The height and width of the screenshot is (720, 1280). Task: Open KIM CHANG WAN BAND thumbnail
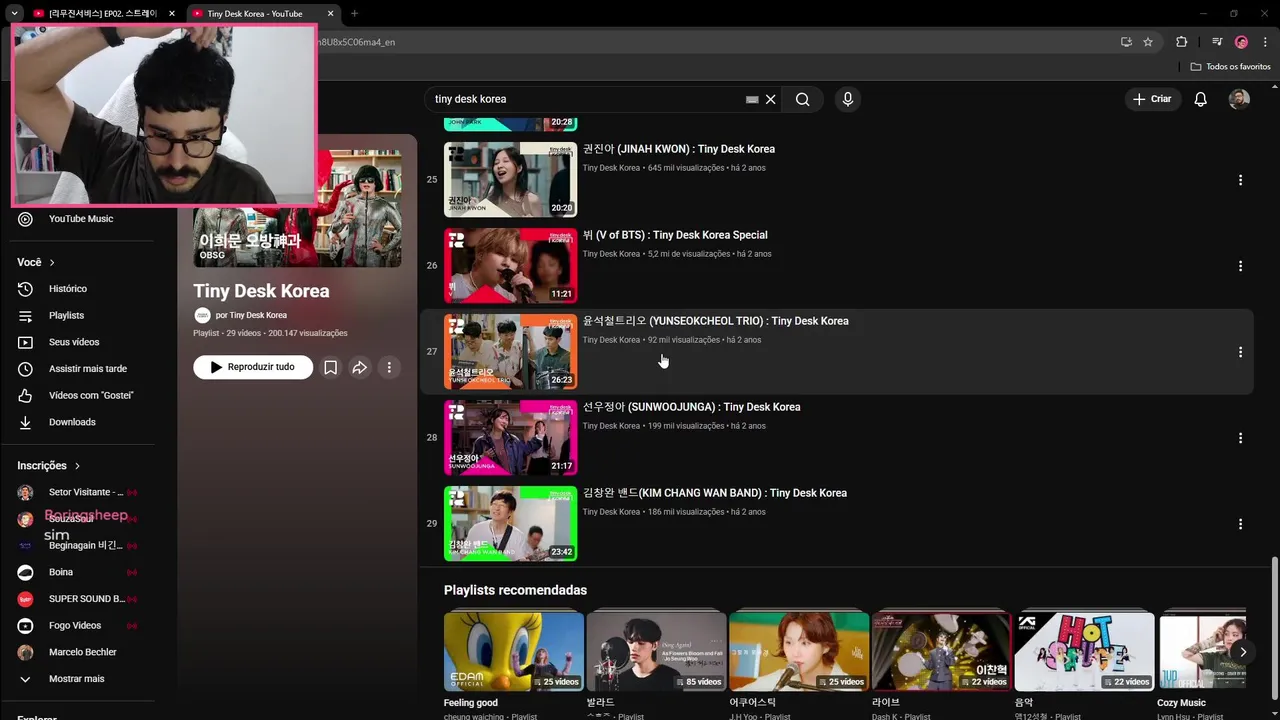point(510,524)
